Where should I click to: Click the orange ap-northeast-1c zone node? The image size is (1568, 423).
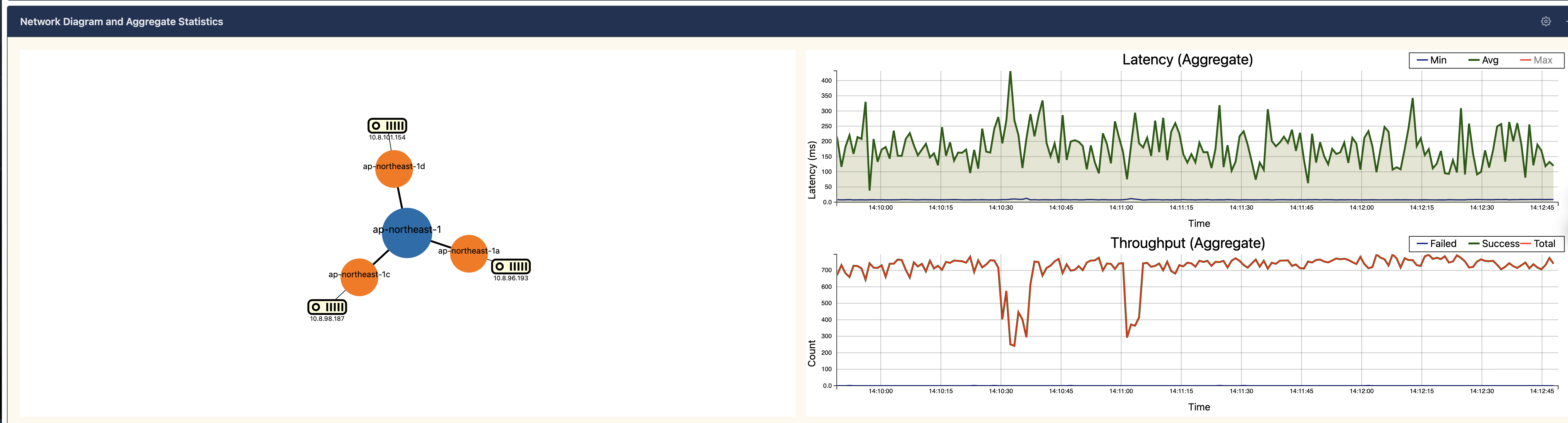[359, 277]
